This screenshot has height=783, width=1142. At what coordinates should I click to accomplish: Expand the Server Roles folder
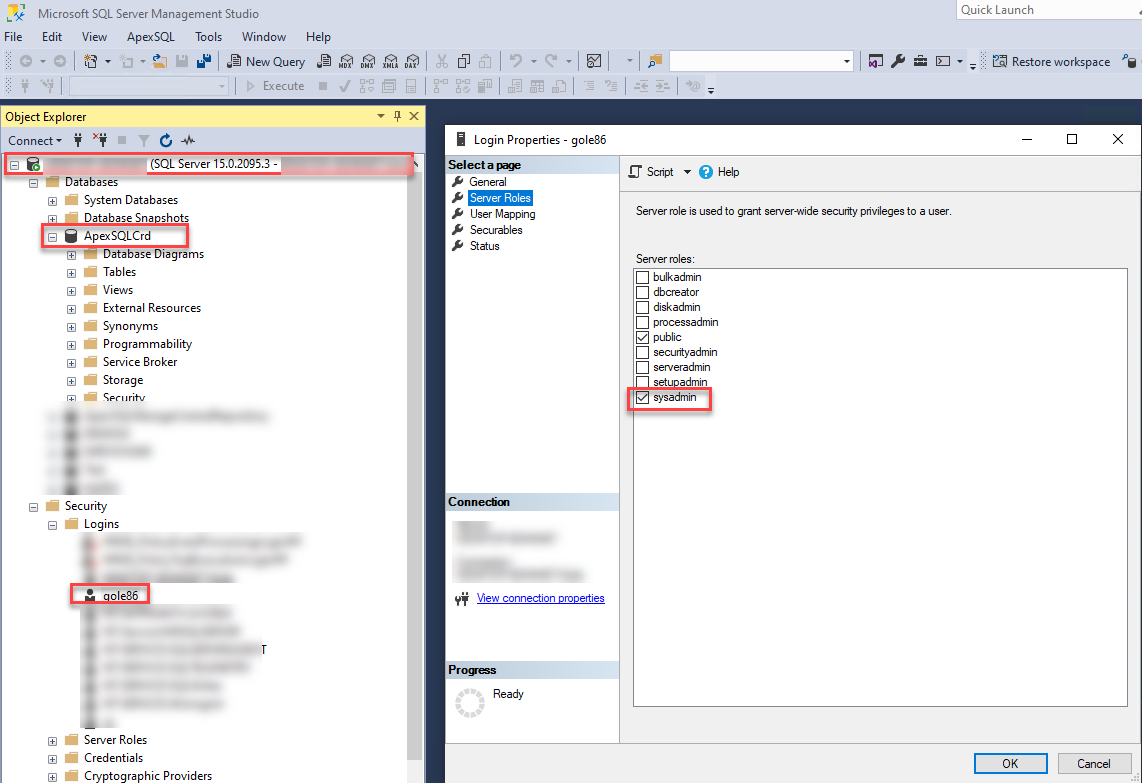(52, 741)
